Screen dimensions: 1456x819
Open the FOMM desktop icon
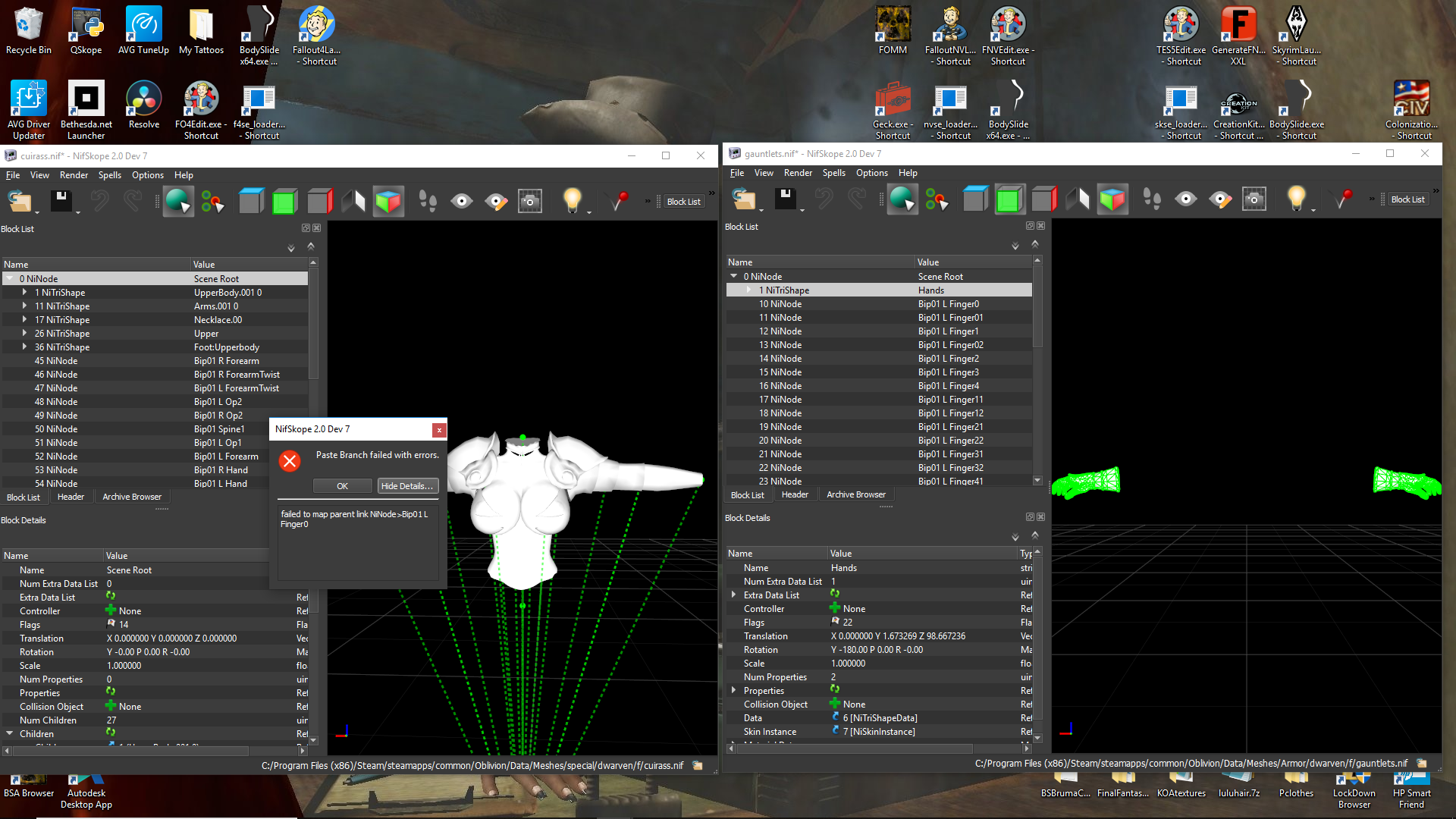click(893, 30)
